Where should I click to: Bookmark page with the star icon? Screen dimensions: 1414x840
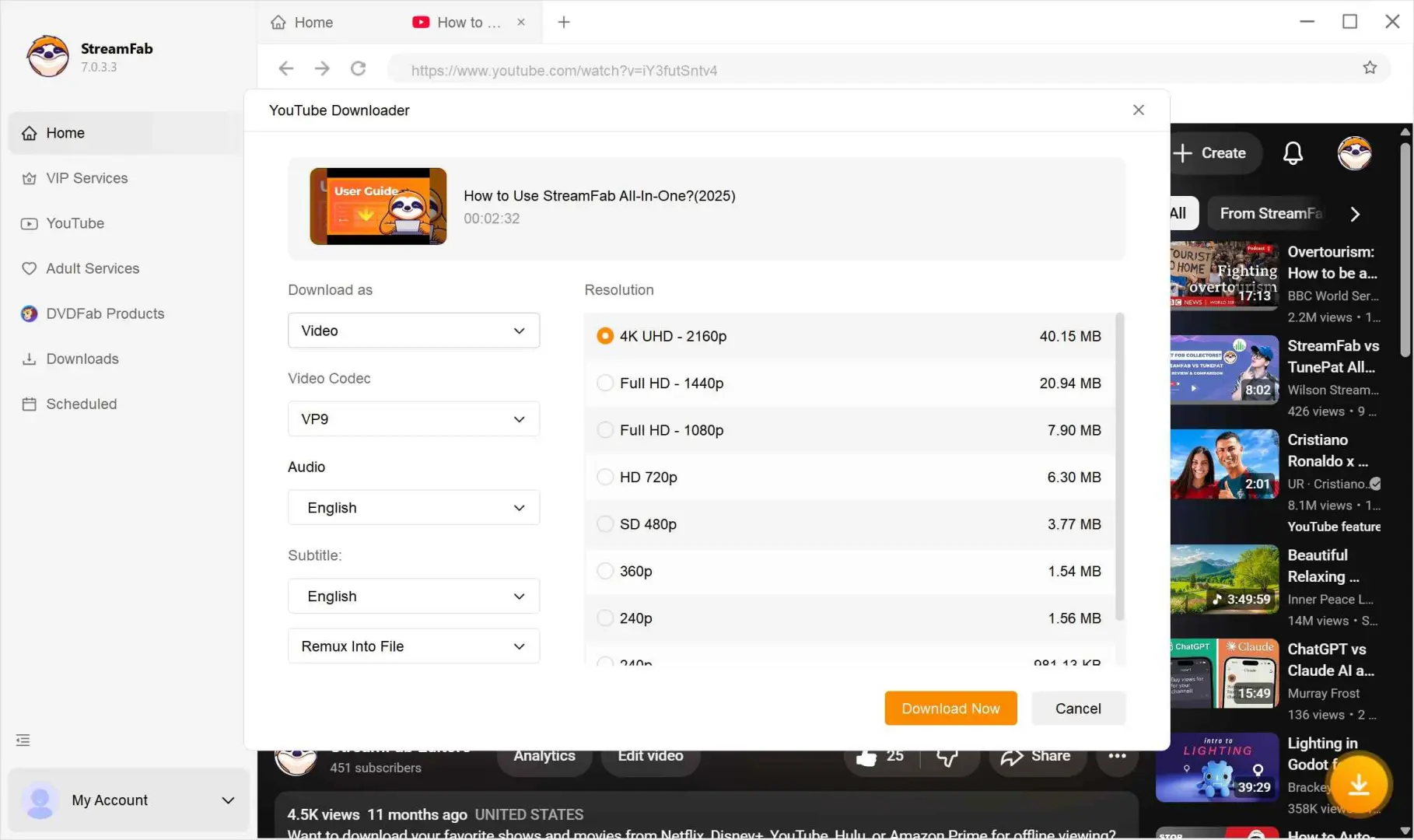coord(1370,68)
